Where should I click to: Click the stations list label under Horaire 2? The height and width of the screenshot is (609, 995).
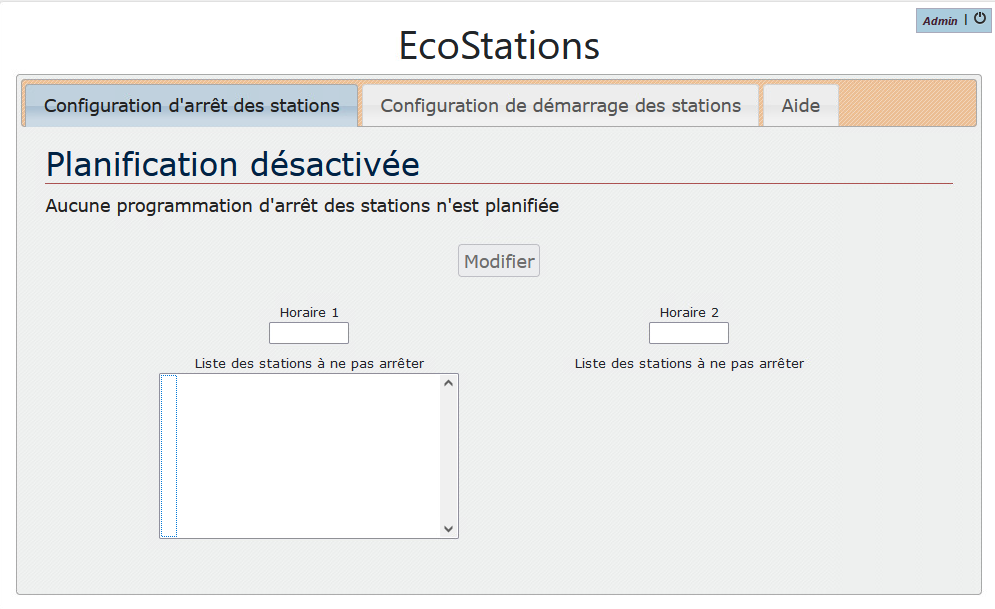point(689,364)
